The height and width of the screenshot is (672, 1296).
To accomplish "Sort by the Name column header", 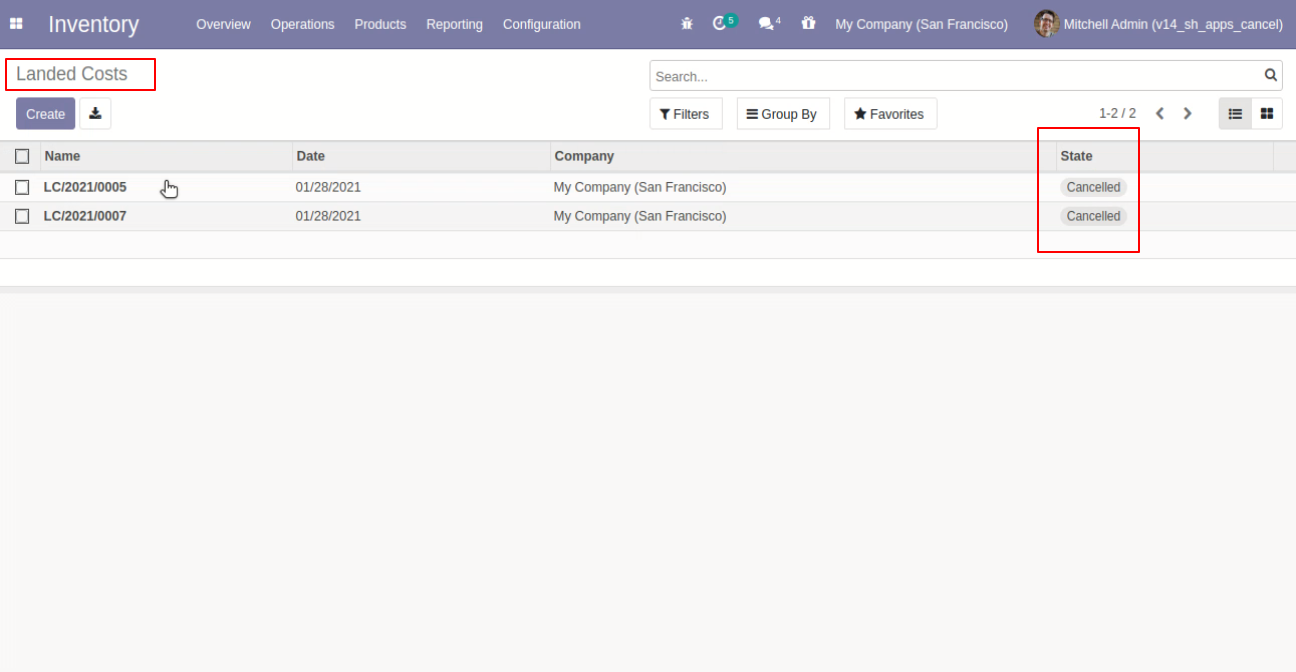I will coord(166,156).
